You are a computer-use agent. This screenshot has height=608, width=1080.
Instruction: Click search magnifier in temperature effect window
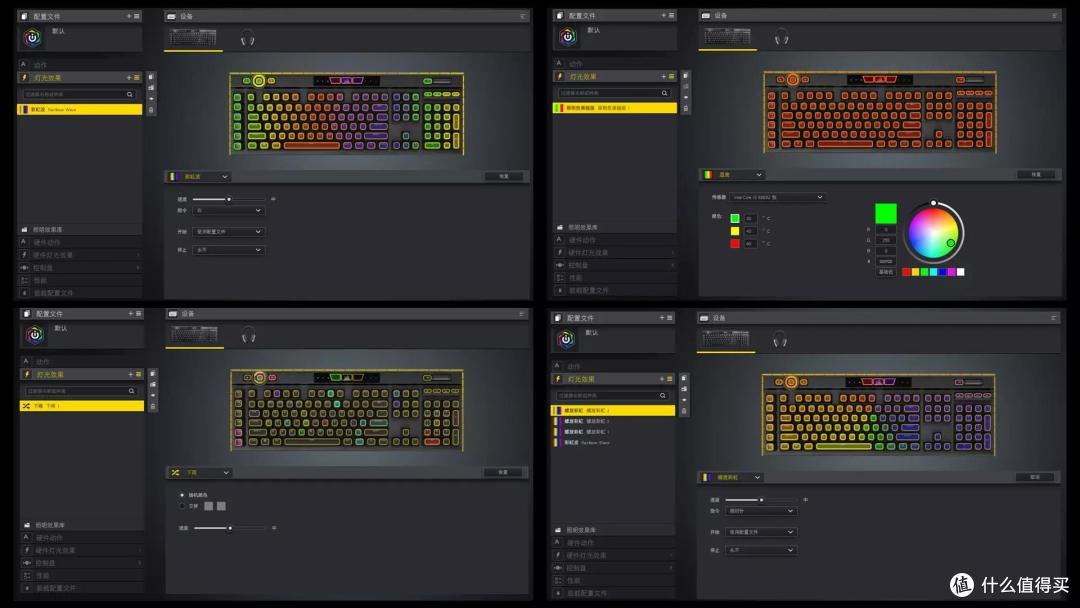click(665, 93)
